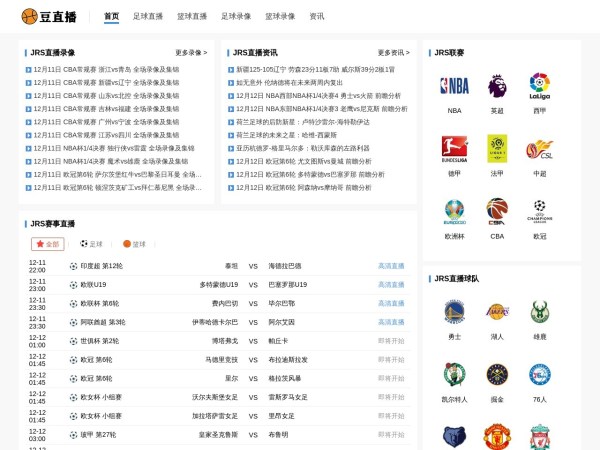
Task: Select the Lakers (湖人) team logo
Action: [x=497, y=313]
